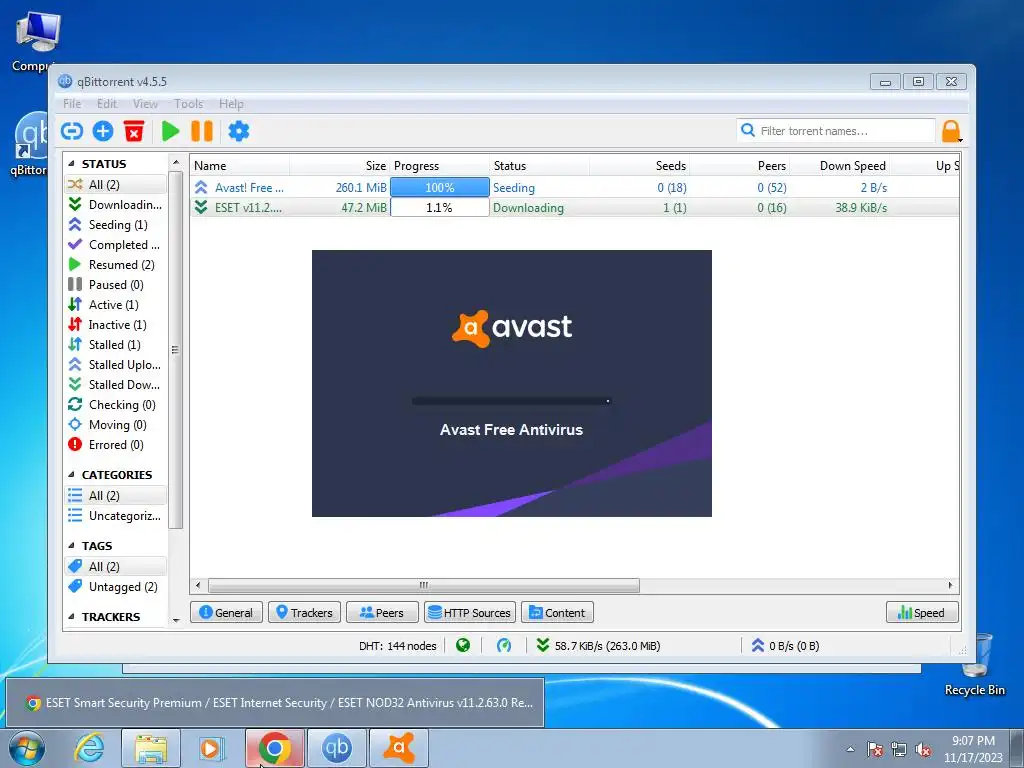Sort by the Seeds column header

pos(639,166)
